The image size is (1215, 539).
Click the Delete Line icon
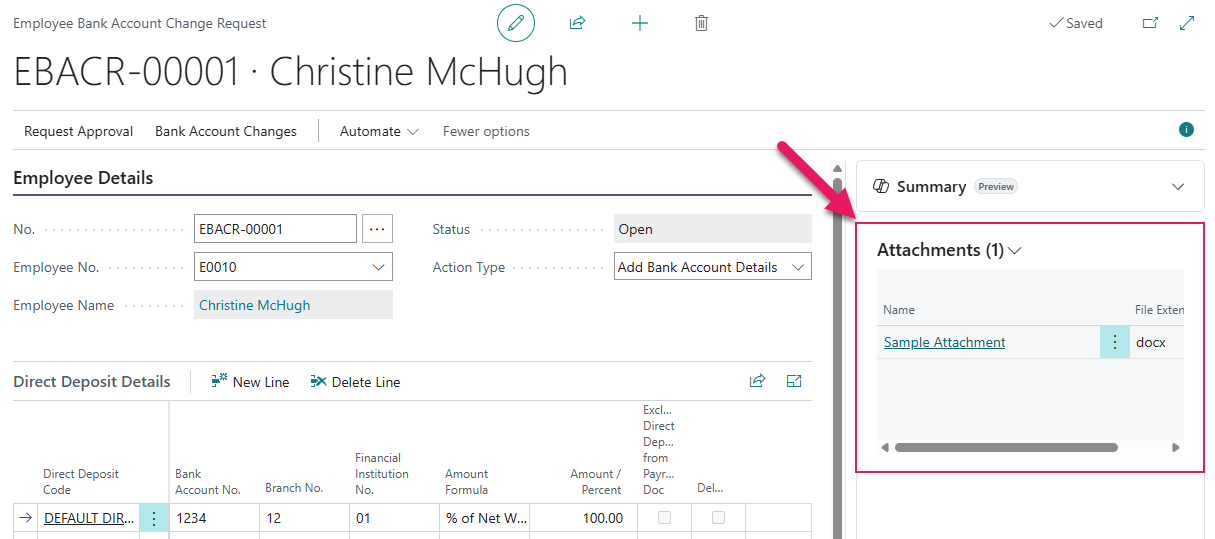318,381
